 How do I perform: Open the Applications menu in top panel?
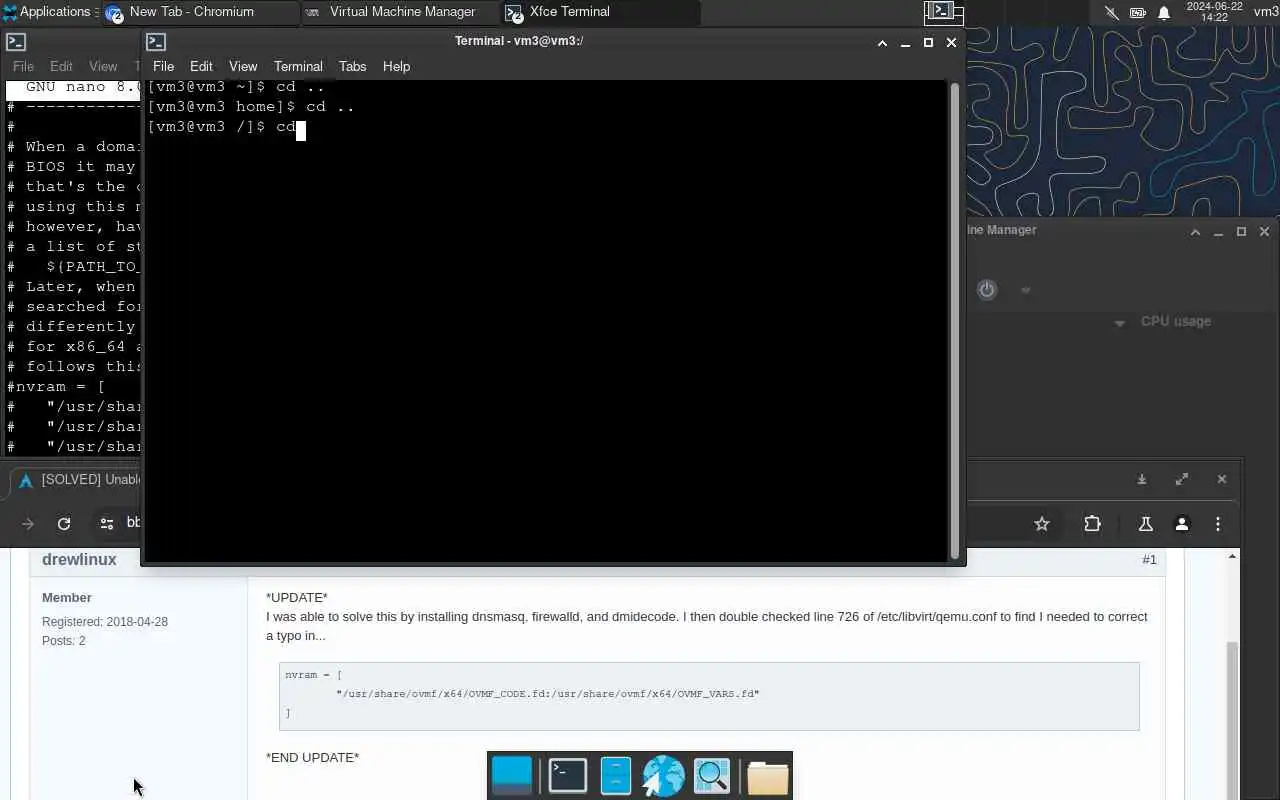(x=47, y=12)
